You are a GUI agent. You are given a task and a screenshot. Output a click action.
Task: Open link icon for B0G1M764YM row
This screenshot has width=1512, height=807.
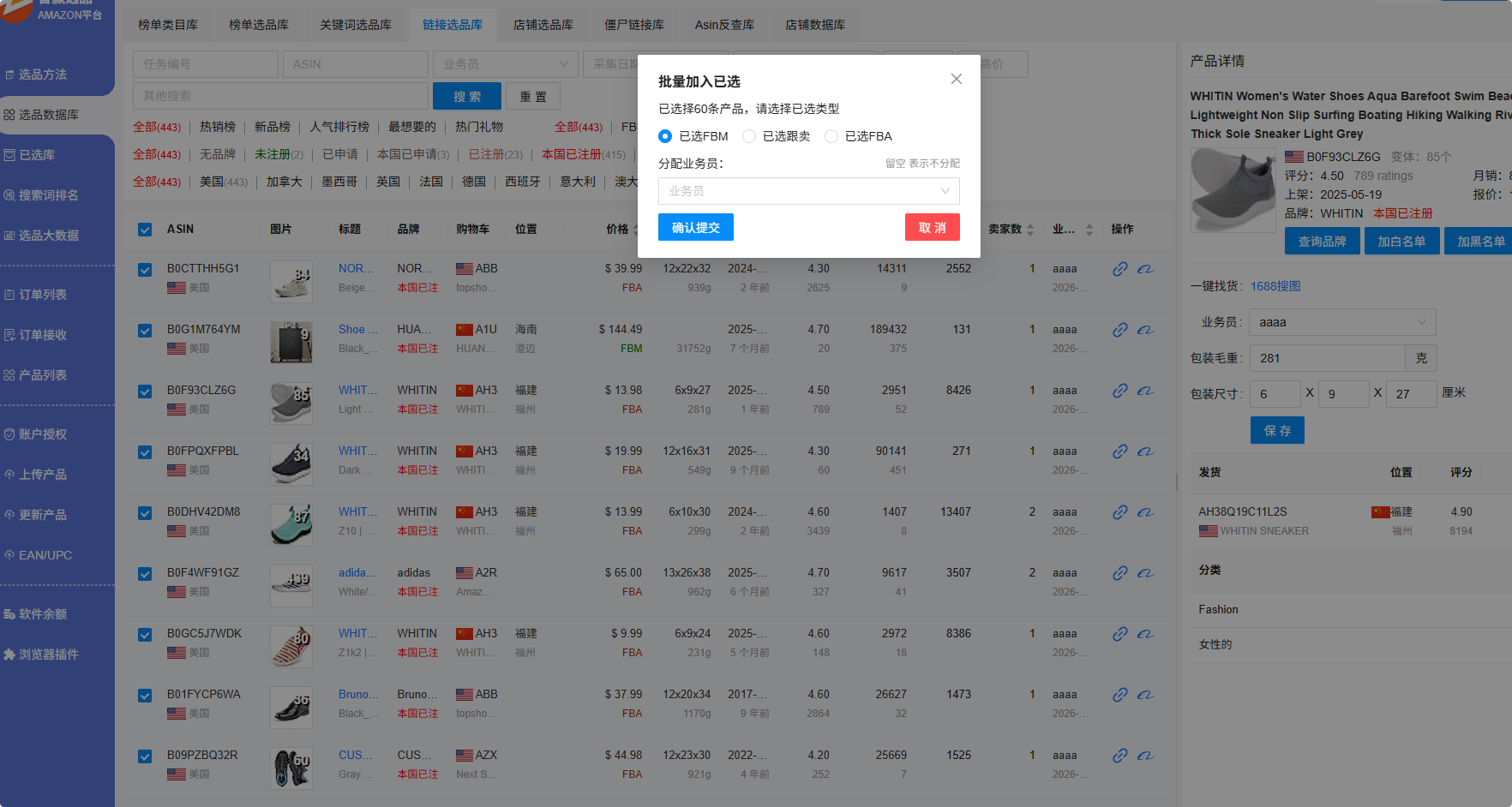(x=1120, y=330)
